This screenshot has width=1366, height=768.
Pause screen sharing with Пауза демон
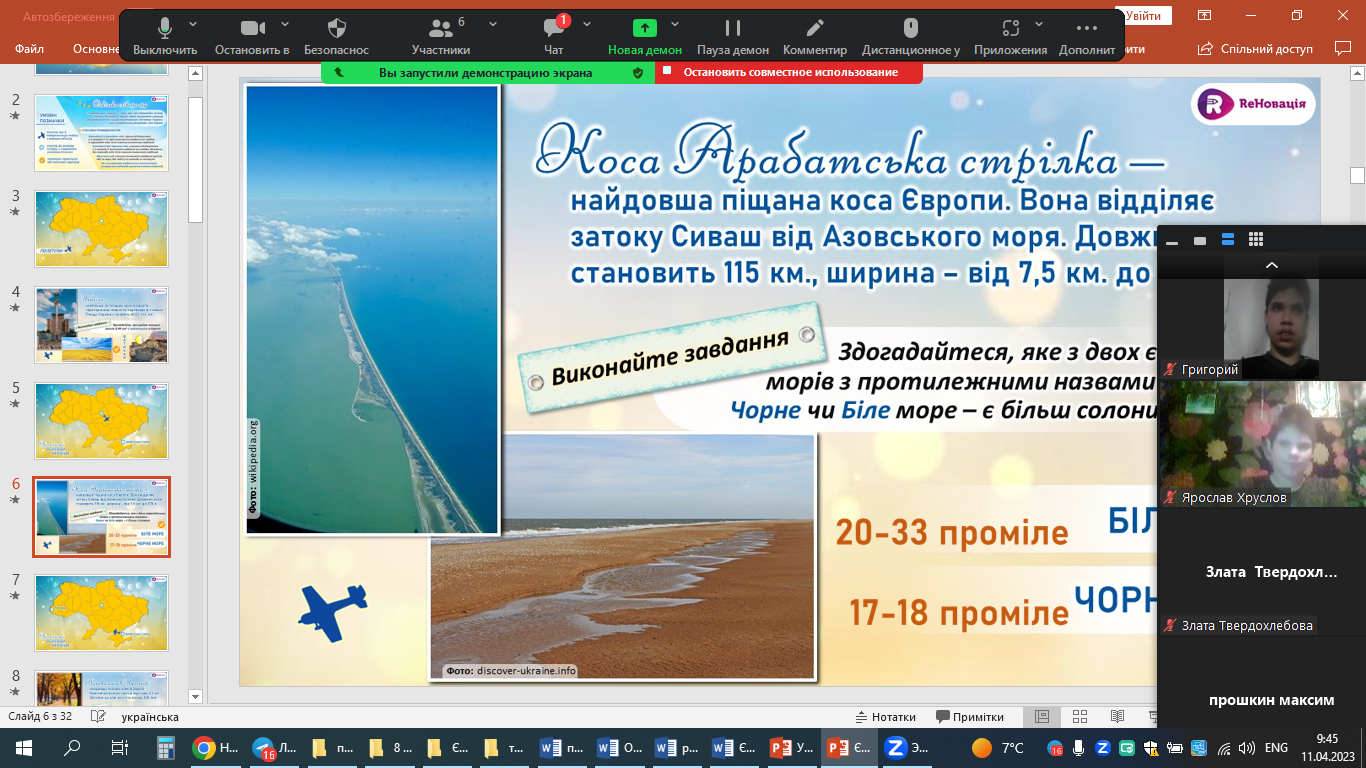tap(733, 36)
